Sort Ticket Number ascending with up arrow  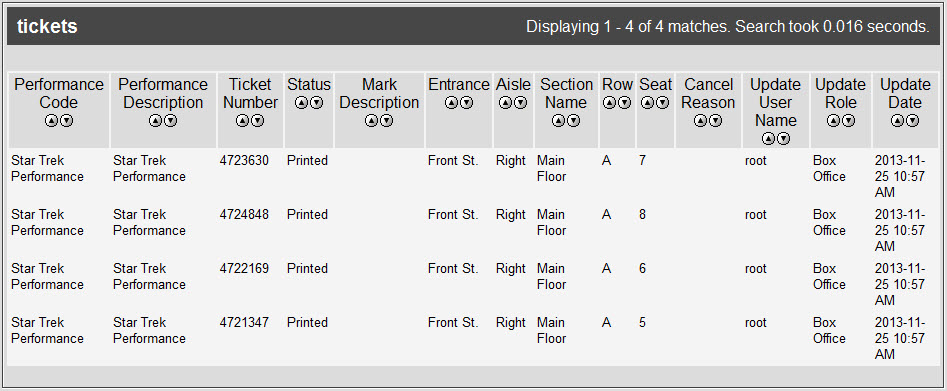tap(243, 121)
